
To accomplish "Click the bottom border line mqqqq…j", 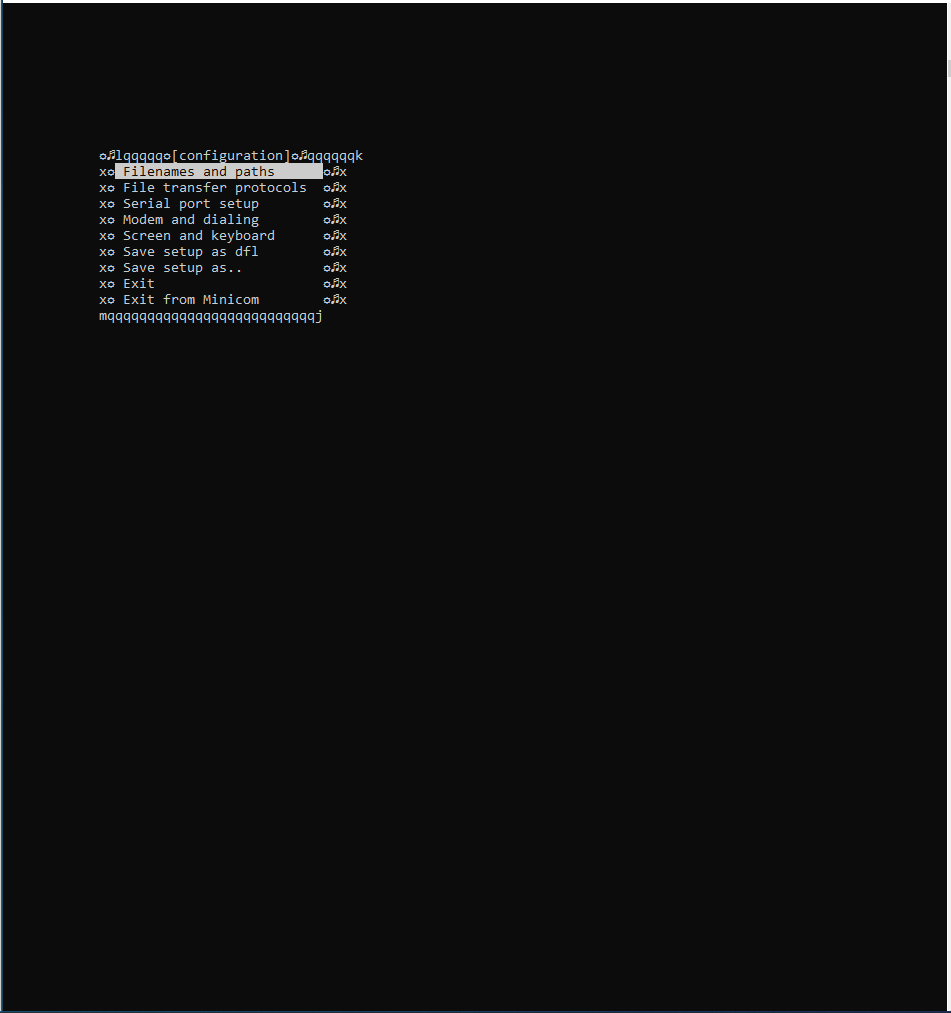I will [211, 317].
